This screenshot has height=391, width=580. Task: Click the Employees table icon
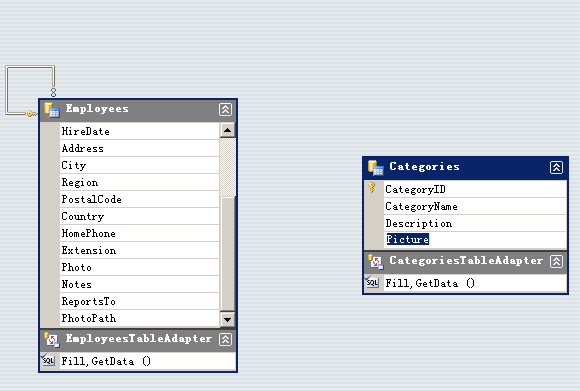pyautogui.click(x=52, y=110)
